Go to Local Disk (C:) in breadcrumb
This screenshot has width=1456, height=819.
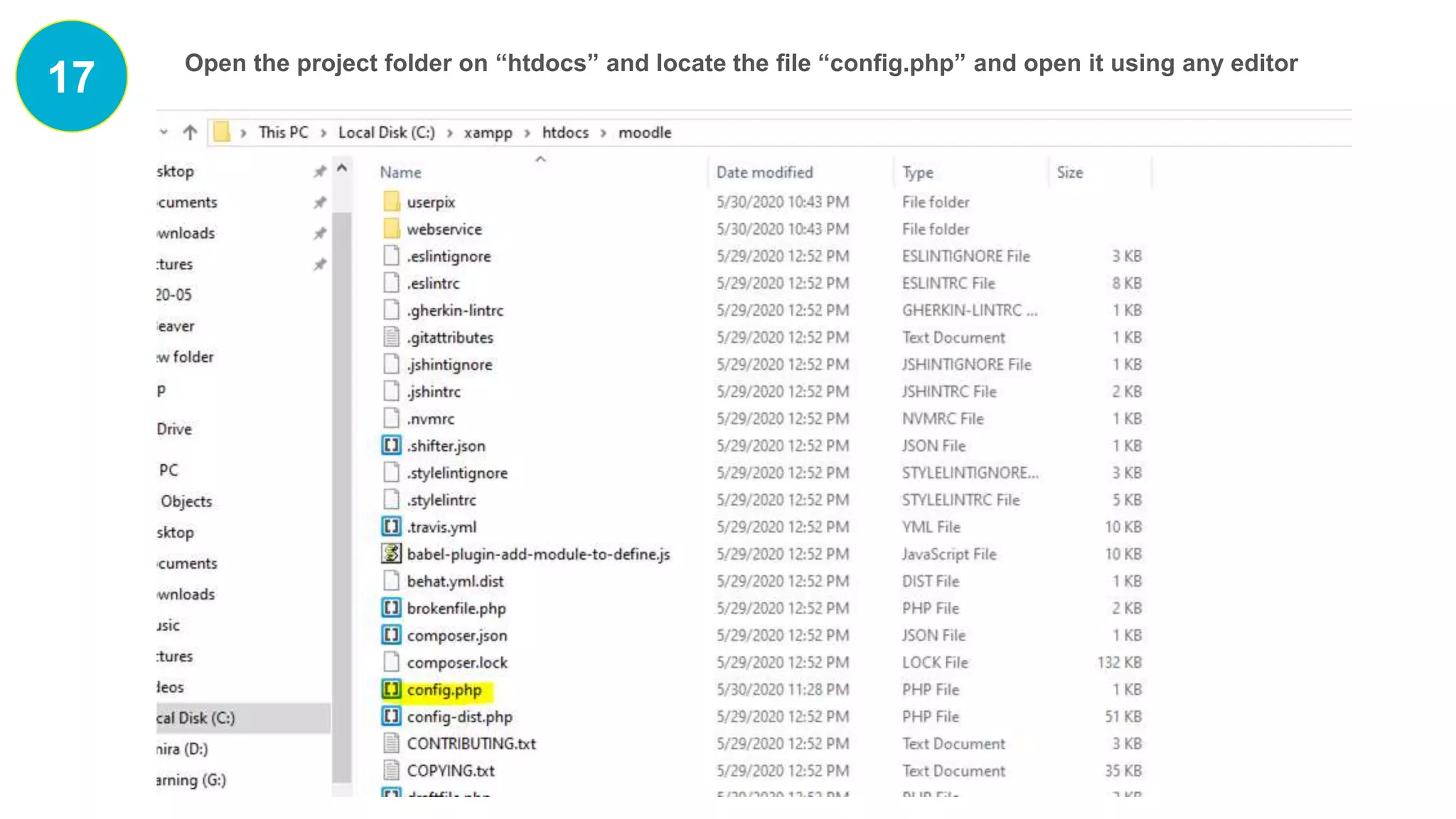click(387, 132)
